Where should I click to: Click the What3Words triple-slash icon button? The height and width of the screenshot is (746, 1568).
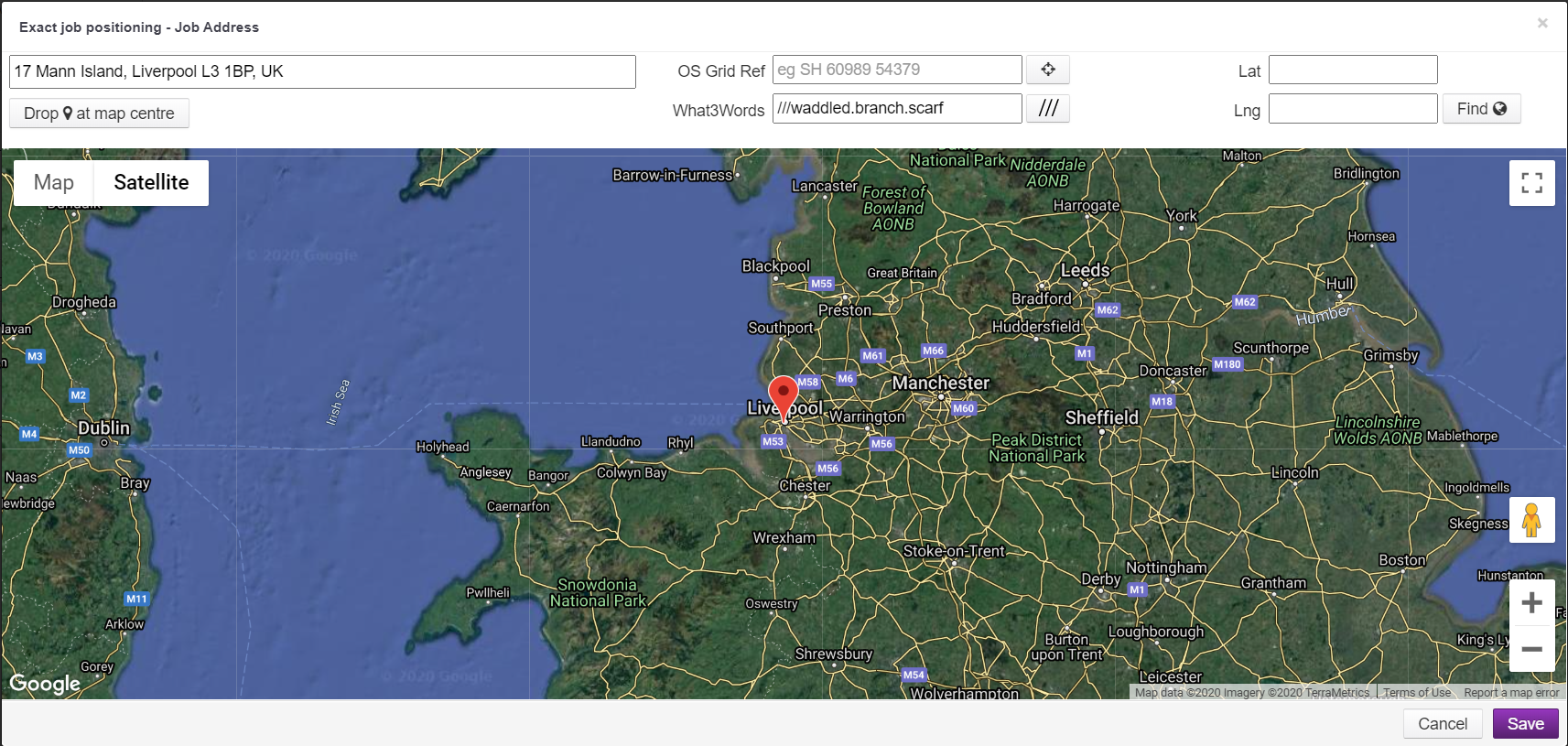(x=1048, y=108)
